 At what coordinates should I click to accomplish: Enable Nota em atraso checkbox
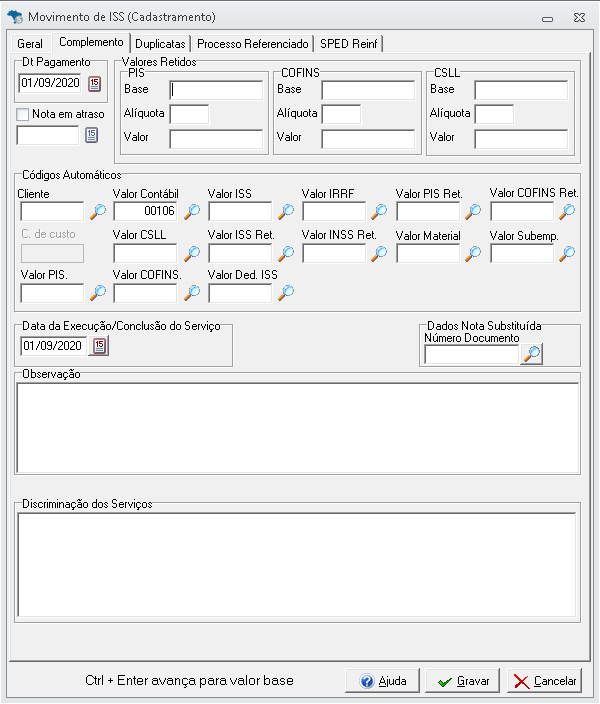coord(22,114)
